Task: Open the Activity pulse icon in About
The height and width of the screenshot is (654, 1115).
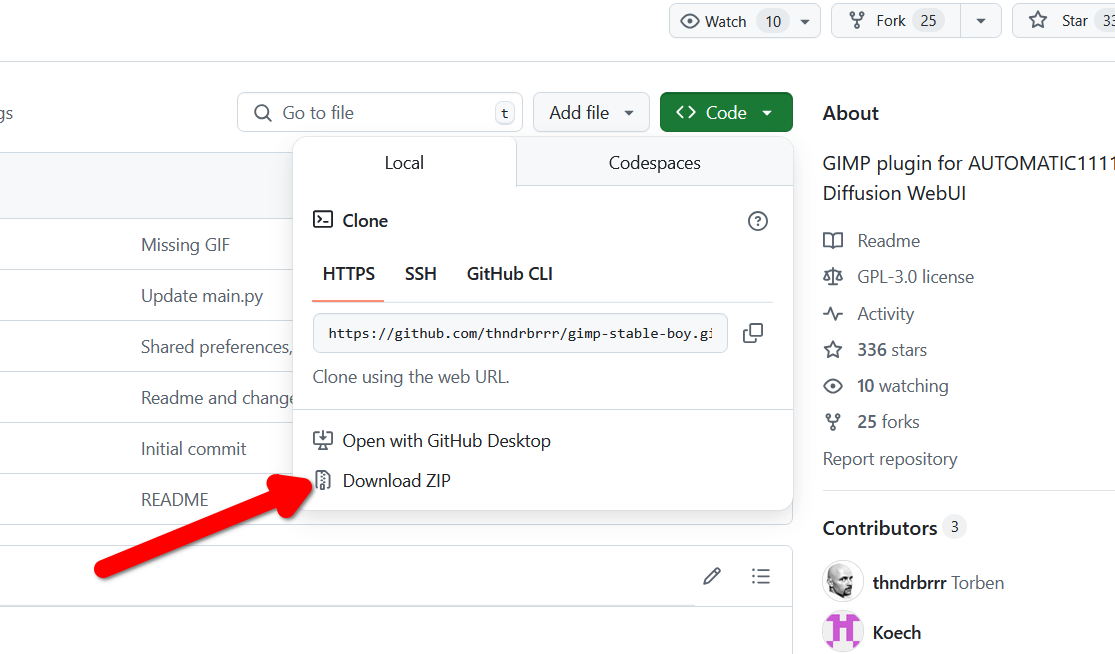Action: click(834, 313)
